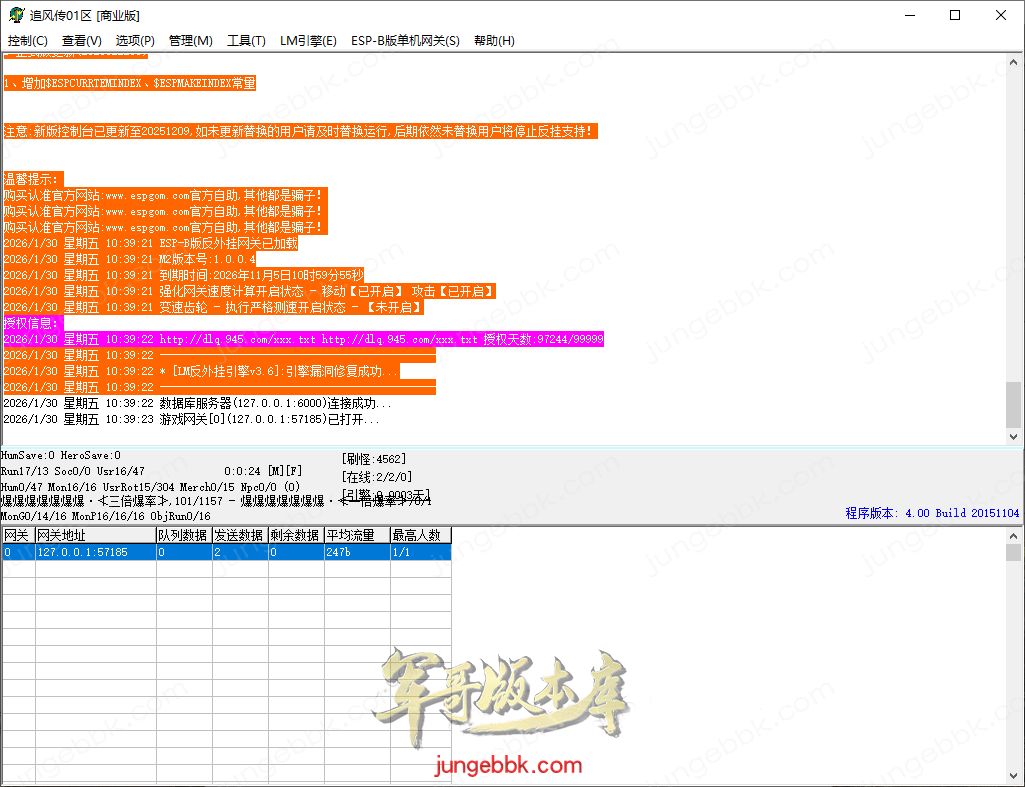
Task: Click the 平均流量 column header
Action: (356, 535)
